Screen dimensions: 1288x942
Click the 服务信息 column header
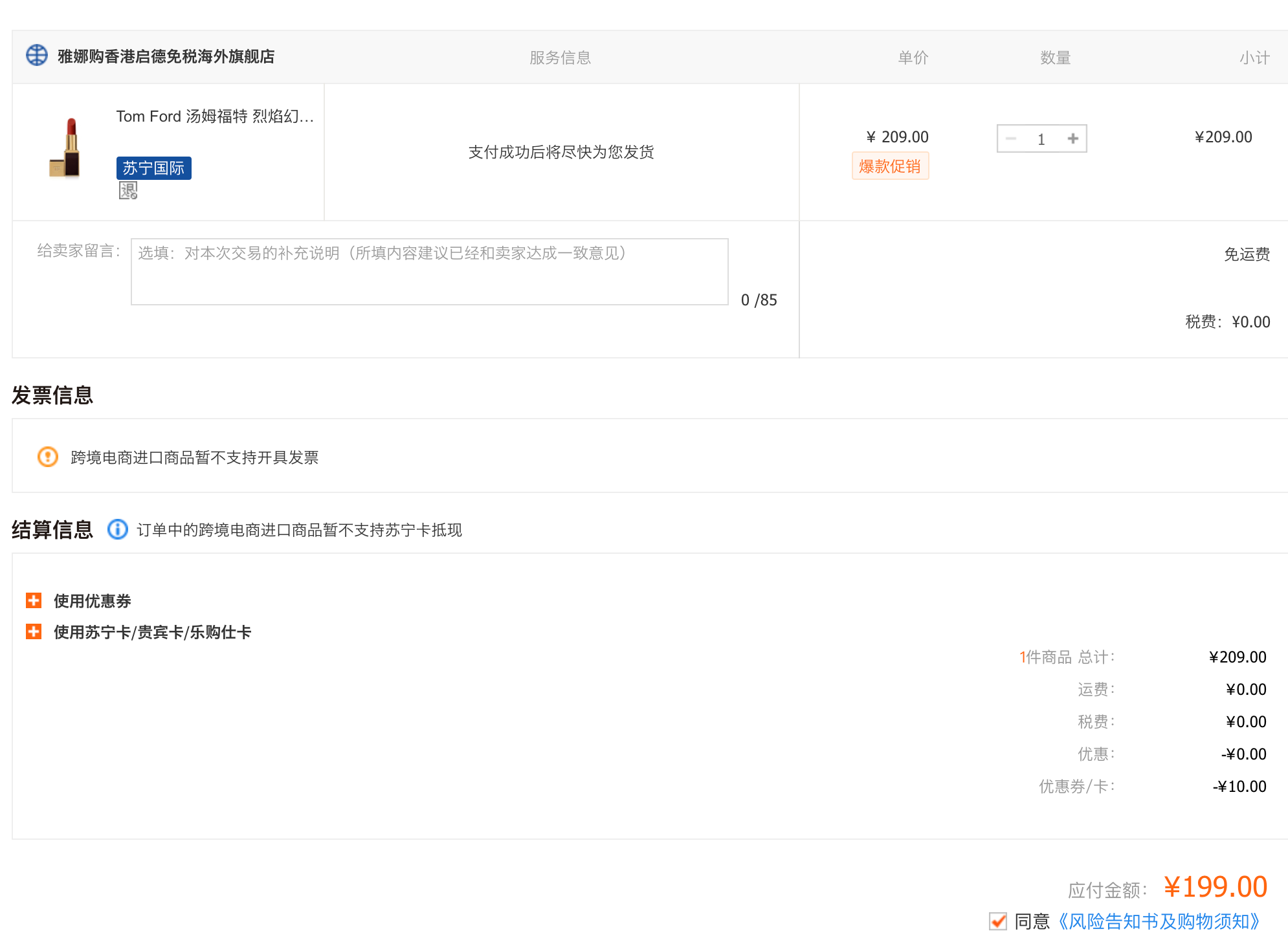[x=561, y=58]
